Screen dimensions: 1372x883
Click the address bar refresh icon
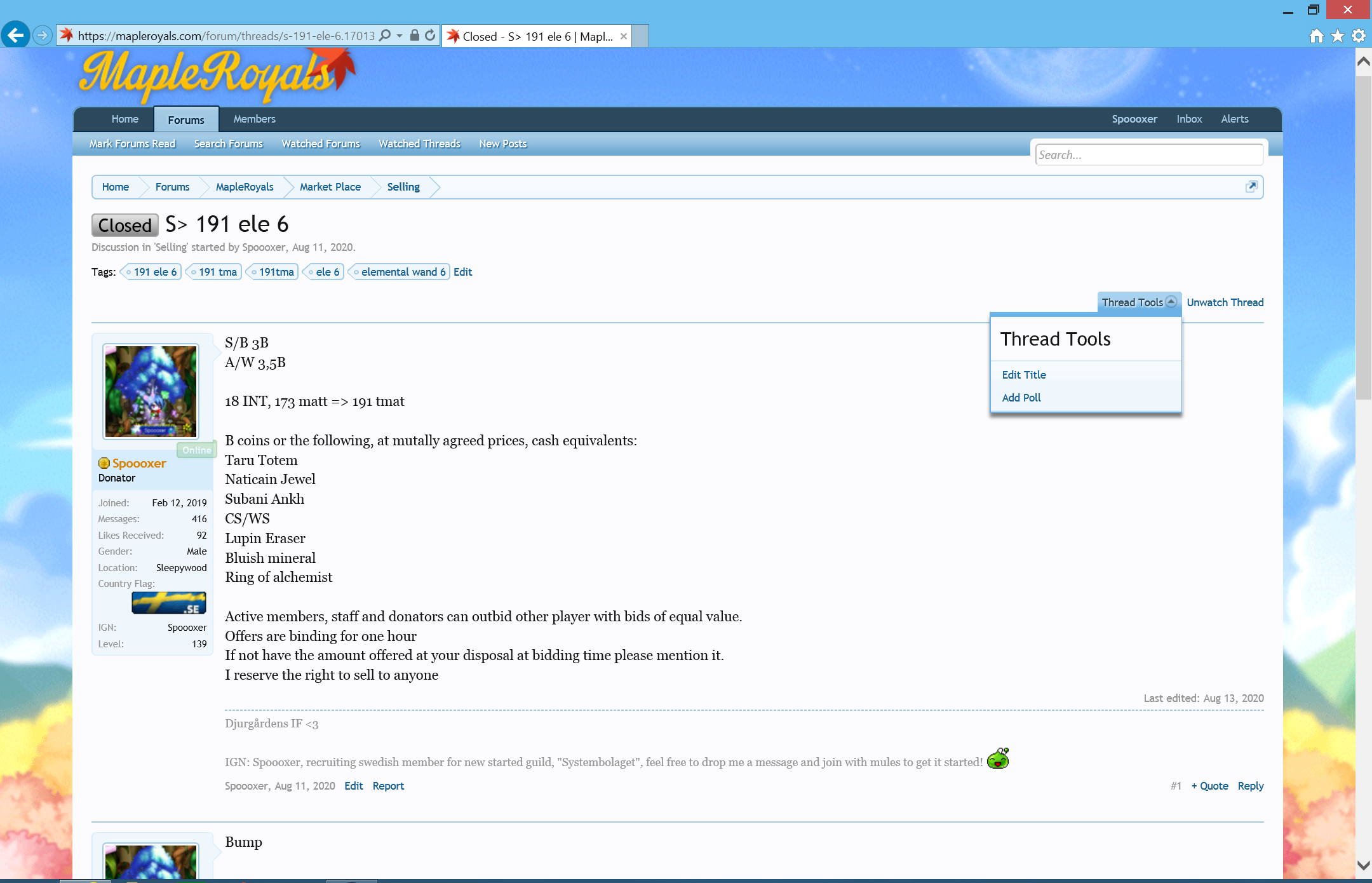pos(431,36)
